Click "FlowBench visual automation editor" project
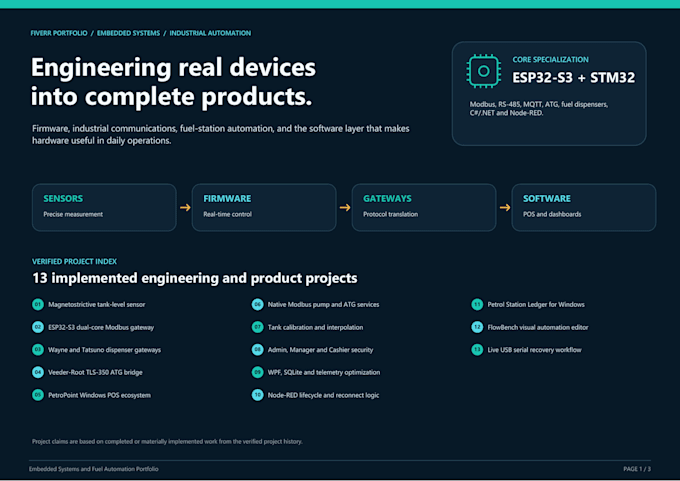680x481 pixels. (538, 327)
